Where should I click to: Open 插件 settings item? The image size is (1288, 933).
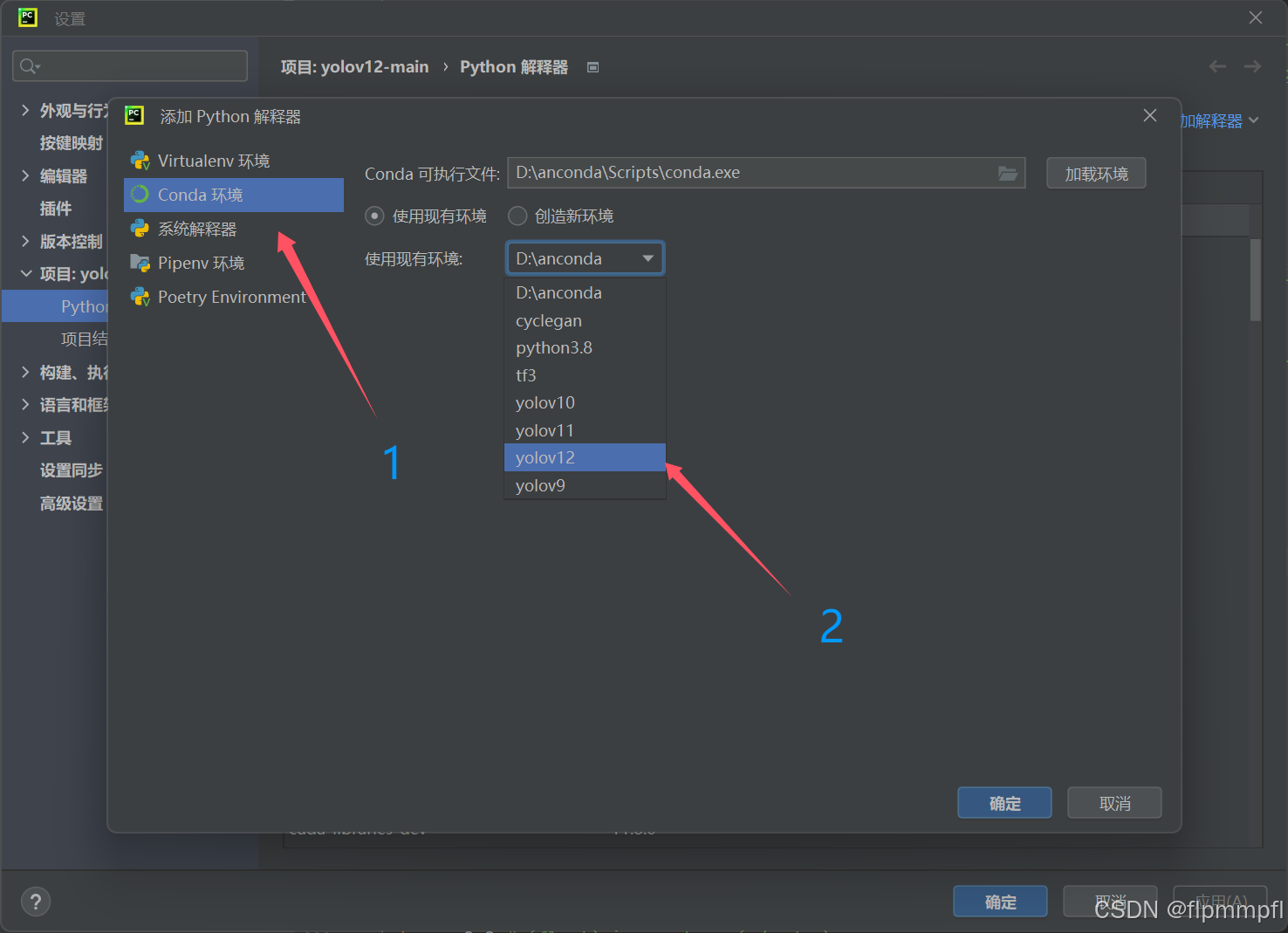click(x=56, y=209)
